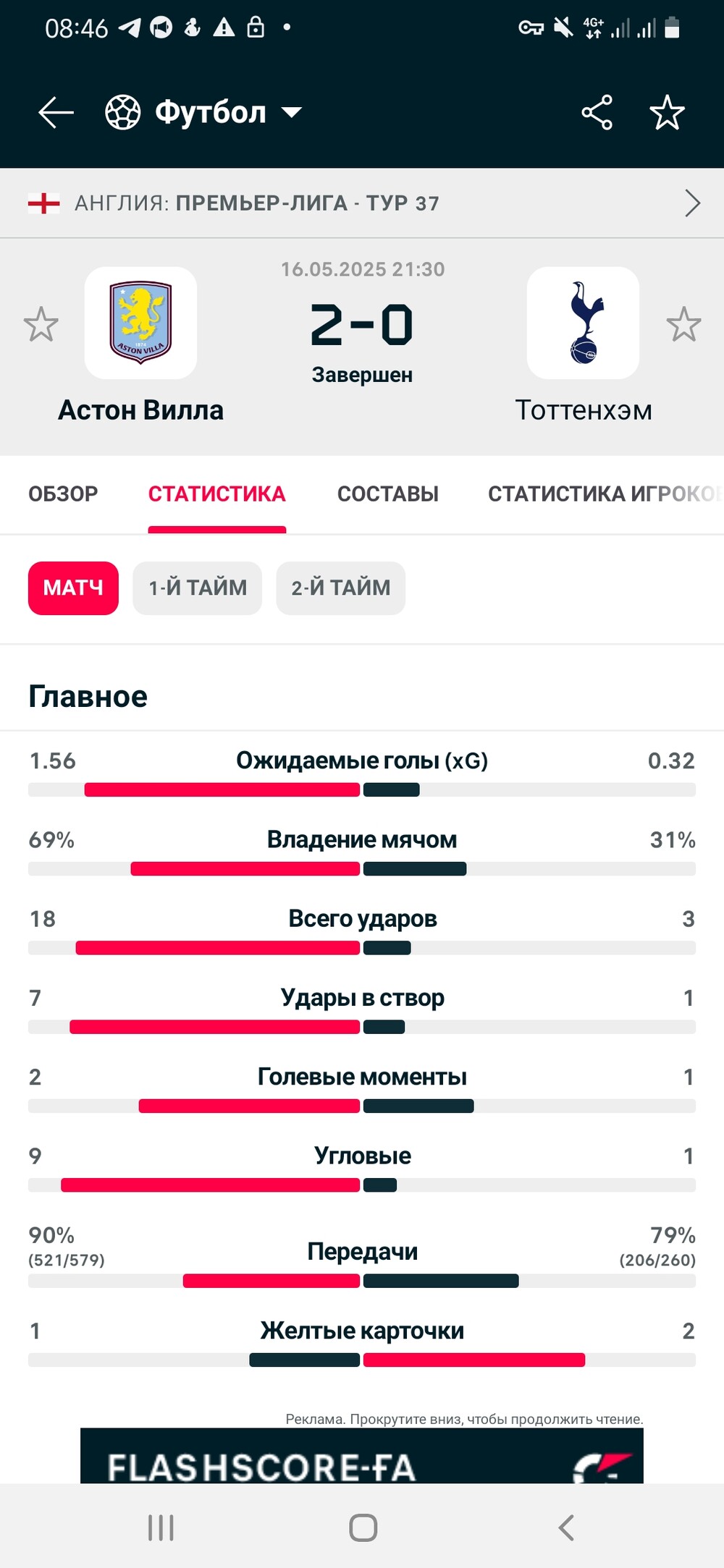Tap Android home navigation button
Image resolution: width=724 pixels, height=1568 pixels.
pos(363,1527)
